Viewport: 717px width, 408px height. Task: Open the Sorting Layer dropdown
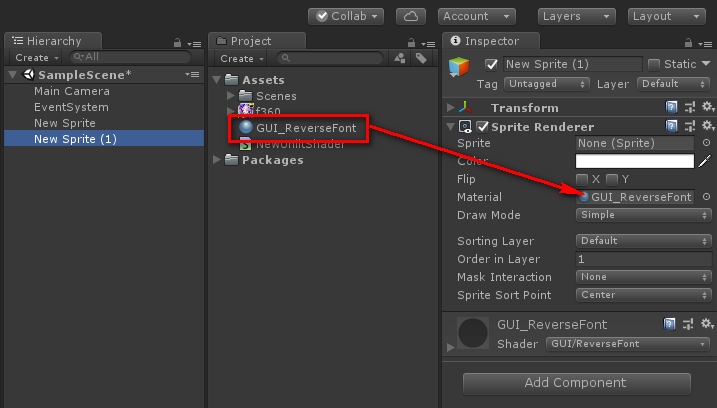click(x=643, y=241)
